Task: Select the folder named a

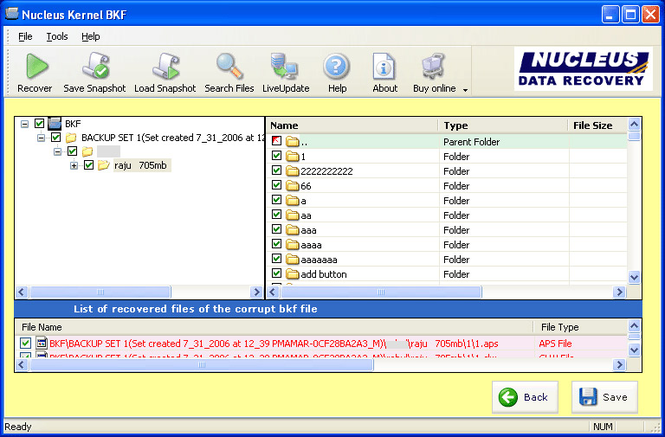Action: tap(303, 201)
